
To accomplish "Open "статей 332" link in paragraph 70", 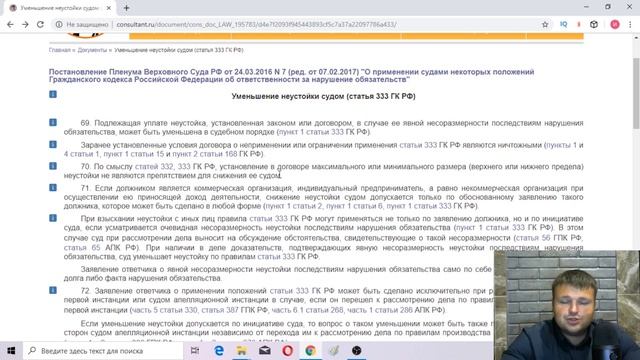I will pyautogui.click(x=154, y=167).
